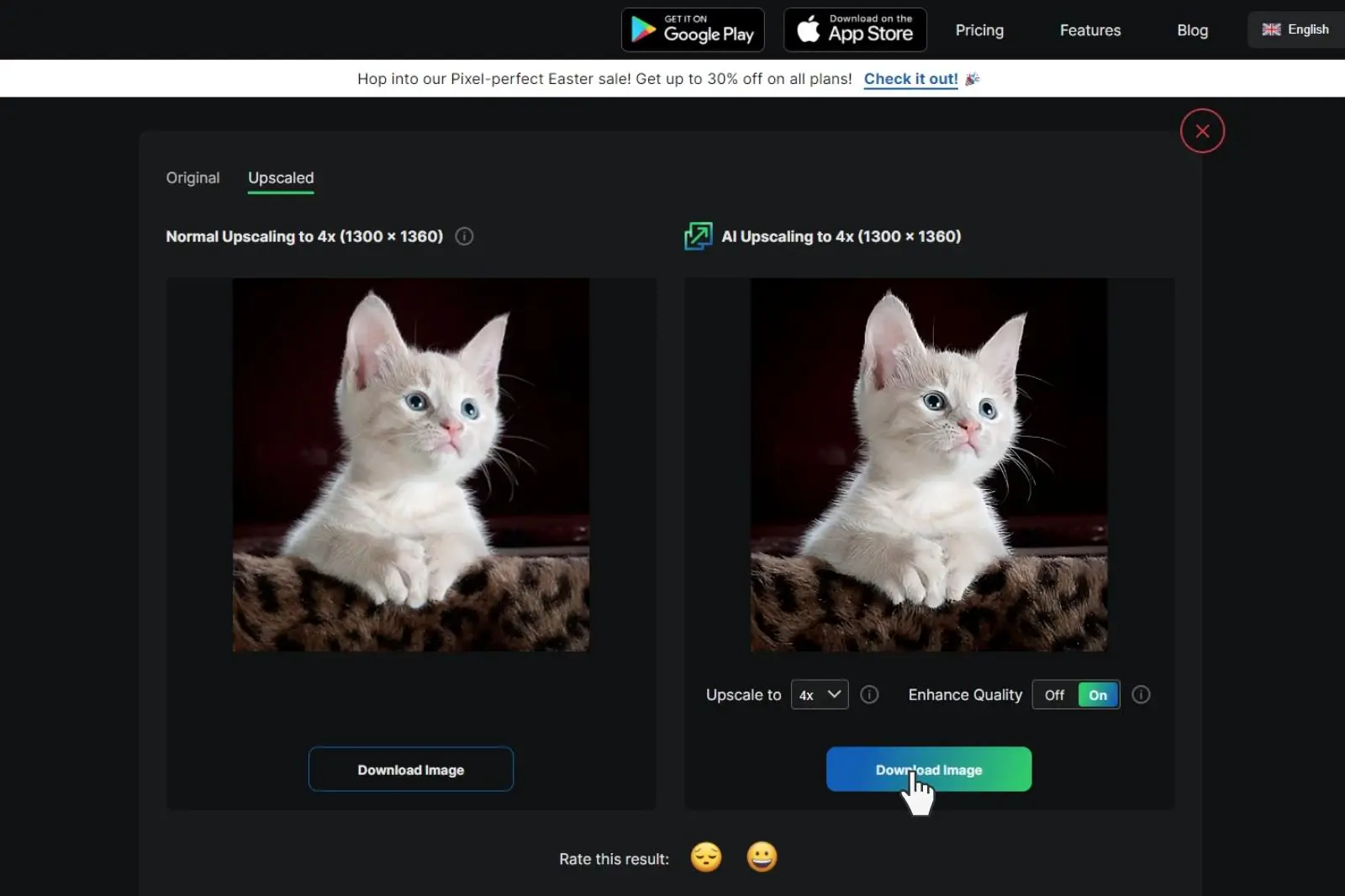
Task: Open the Pricing page
Action: point(979,30)
